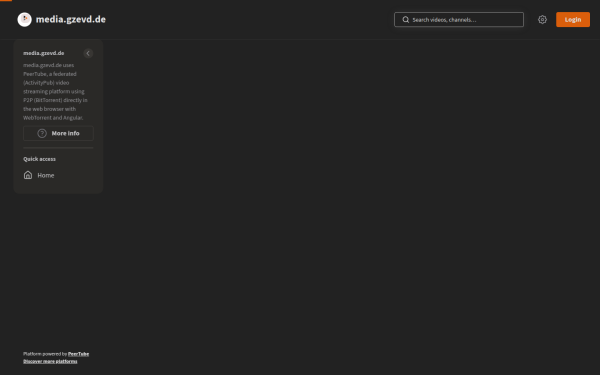The image size is (600, 375).
Task: Open the settings gear icon
Action: (x=542, y=20)
